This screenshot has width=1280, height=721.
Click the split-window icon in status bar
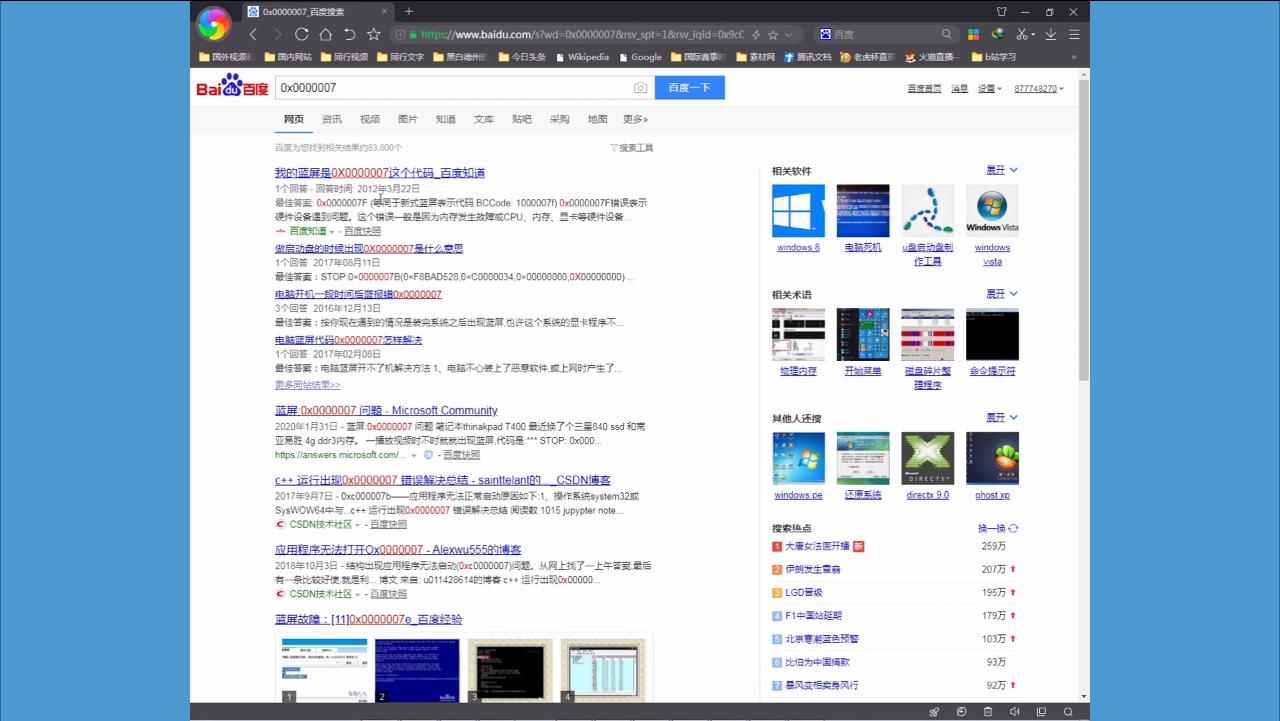(x=1041, y=711)
